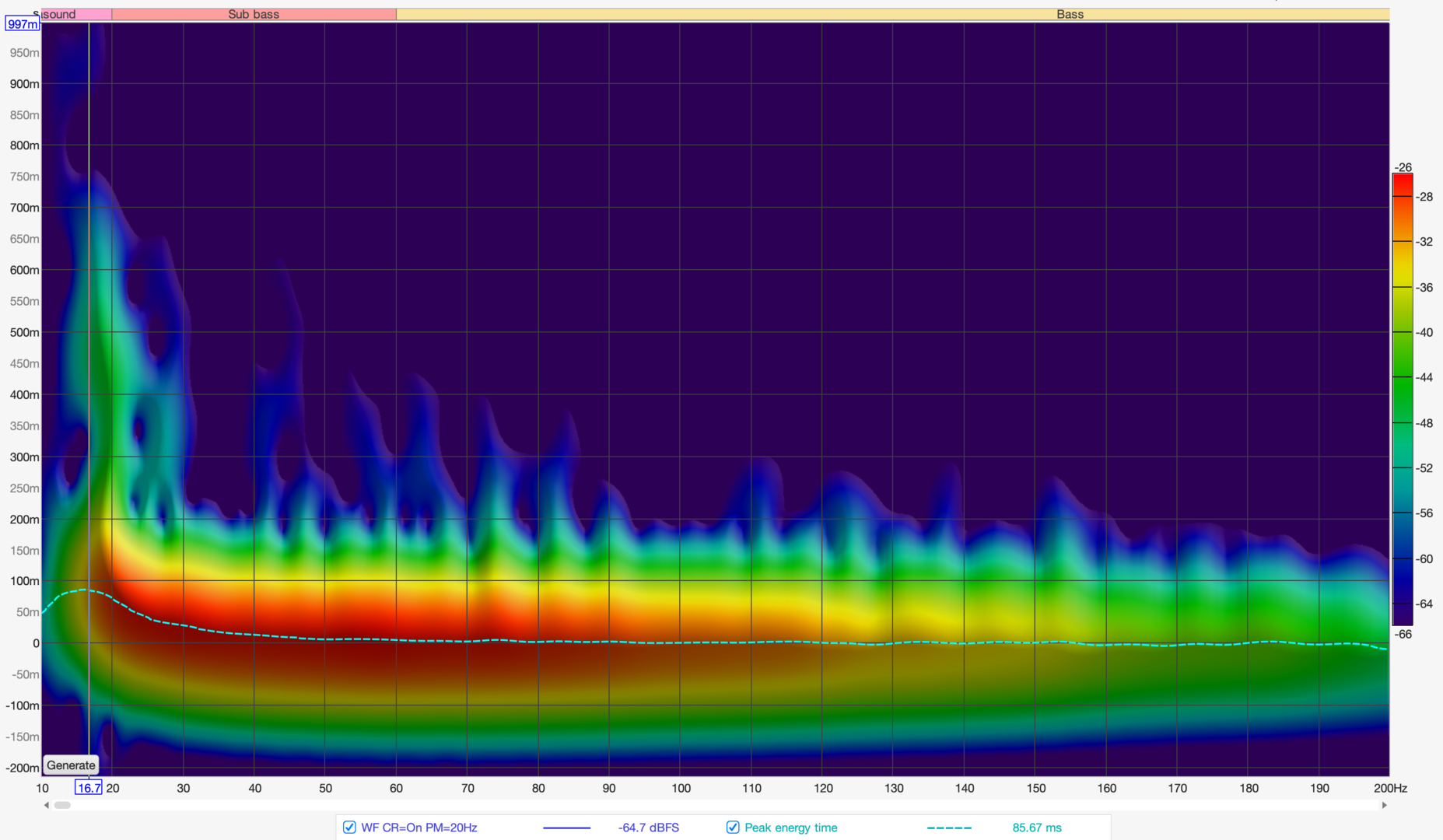The height and width of the screenshot is (840, 1443).
Task: Click the 997m time value box
Action: pyautogui.click(x=22, y=24)
